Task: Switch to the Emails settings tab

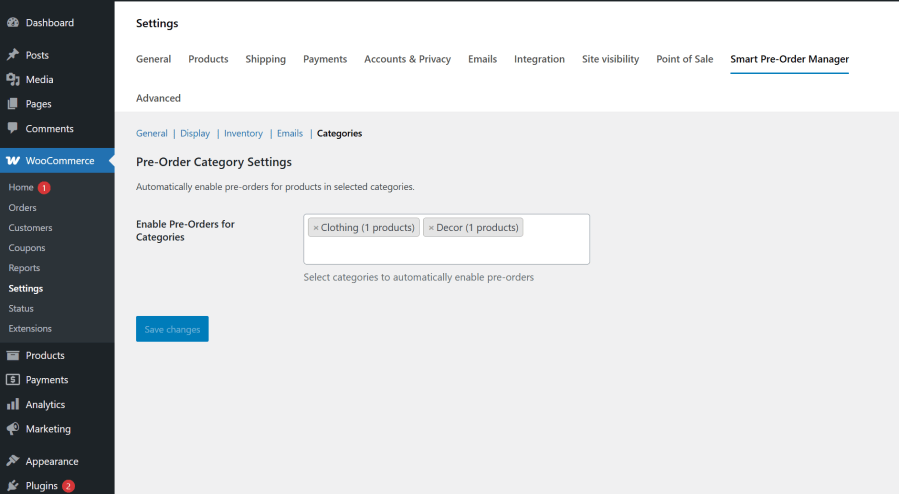Action: click(x=482, y=59)
